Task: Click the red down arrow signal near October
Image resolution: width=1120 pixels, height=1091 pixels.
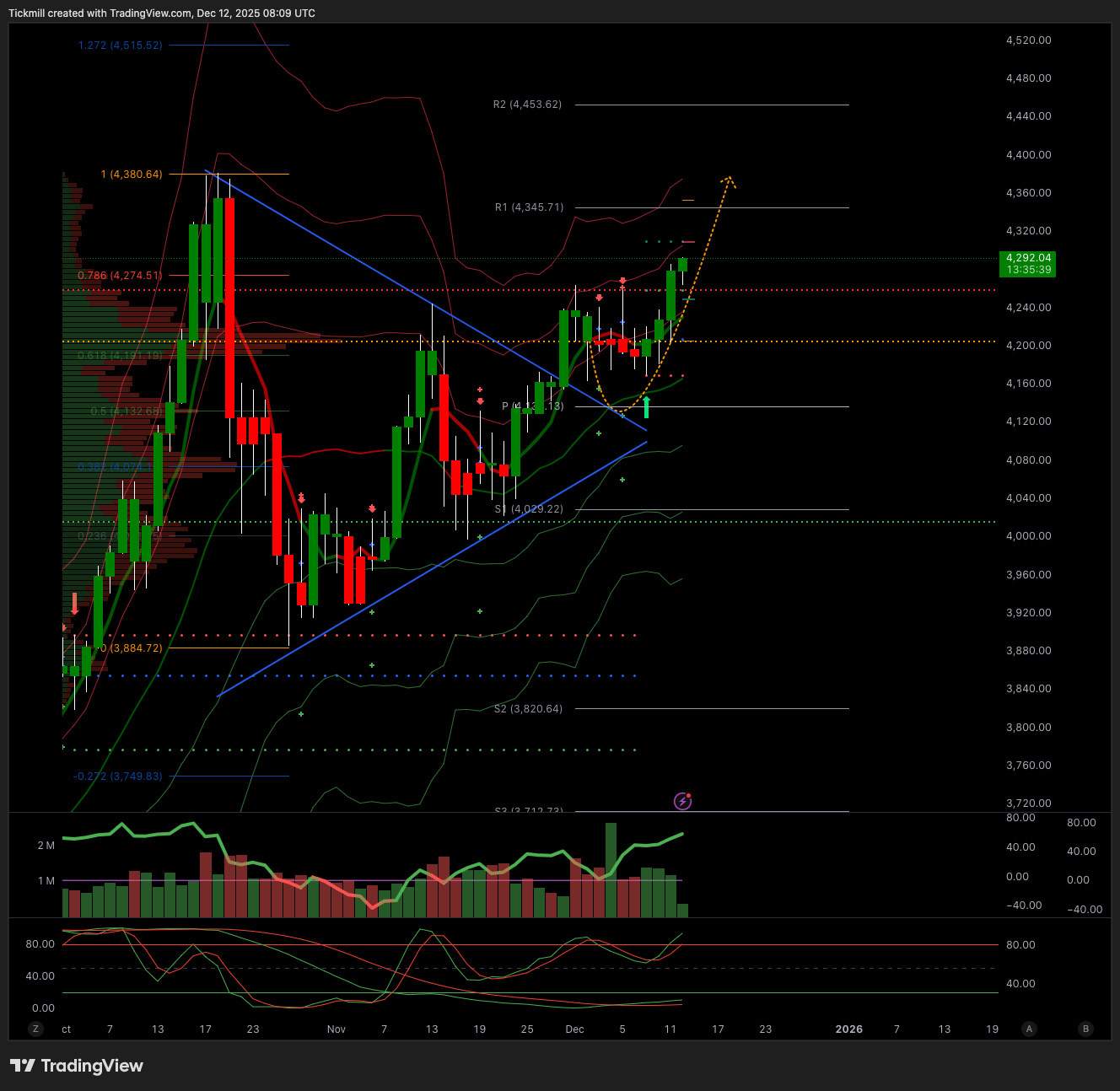Action: coord(74,604)
